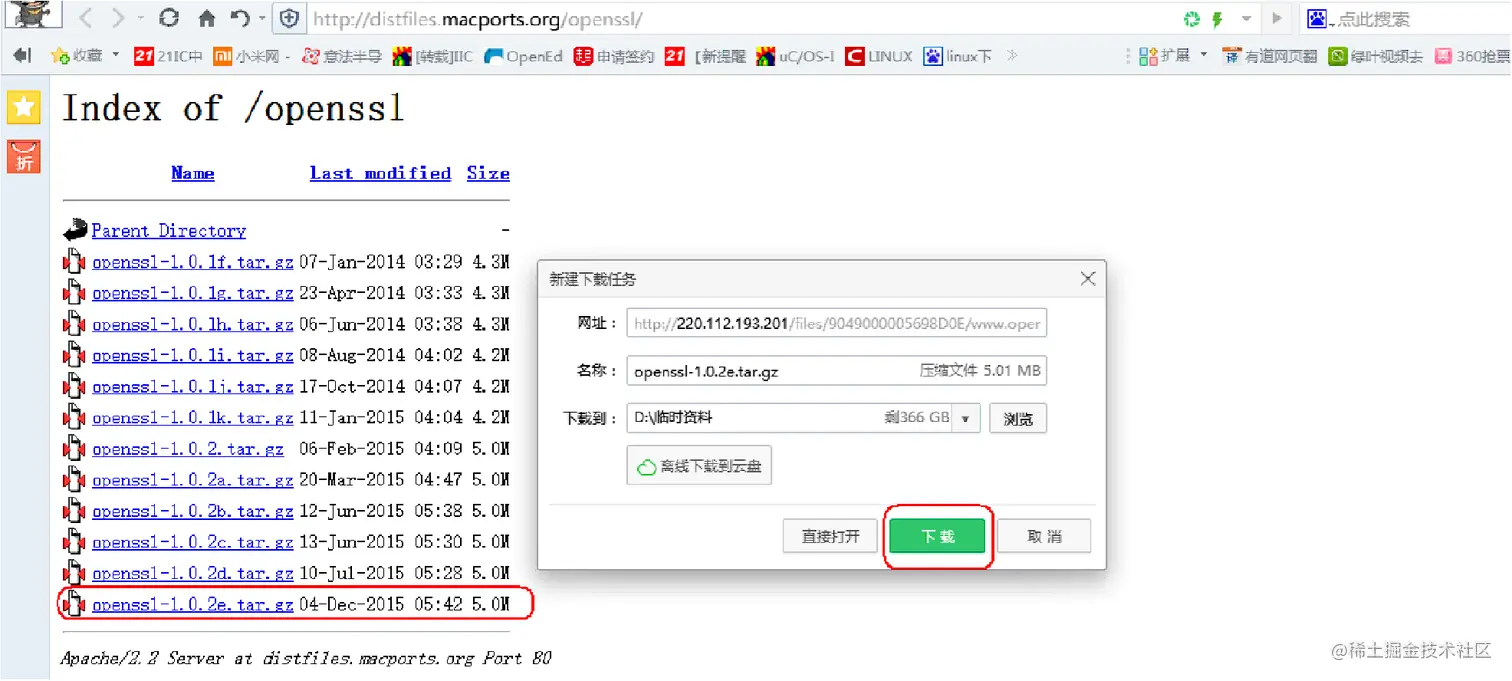The image size is (1512, 681).
Task: Go to the browser home page icon
Action: click(207, 18)
